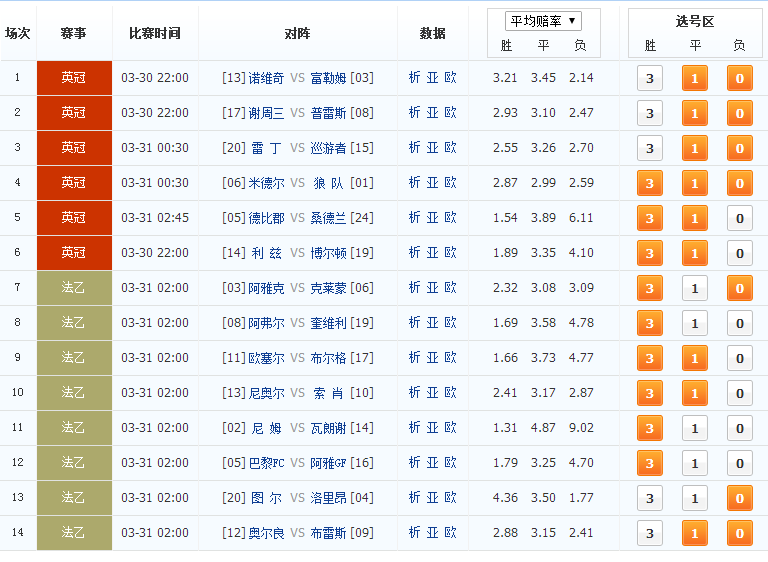The width and height of the screenshot is (768, 562).
Task: Click odds value 6.11 in row 5
Action: [581, 218]
